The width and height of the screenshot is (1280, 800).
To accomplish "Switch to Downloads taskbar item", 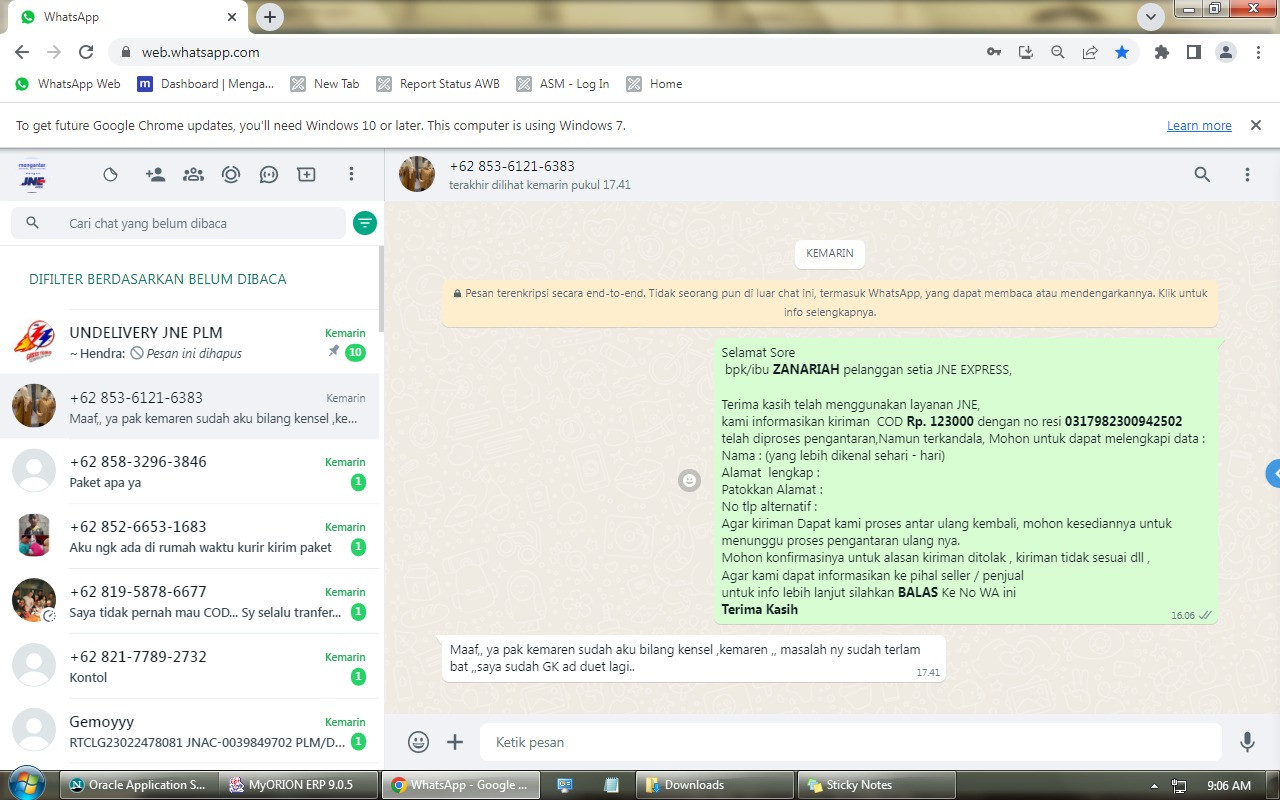I will pos(716,785).
